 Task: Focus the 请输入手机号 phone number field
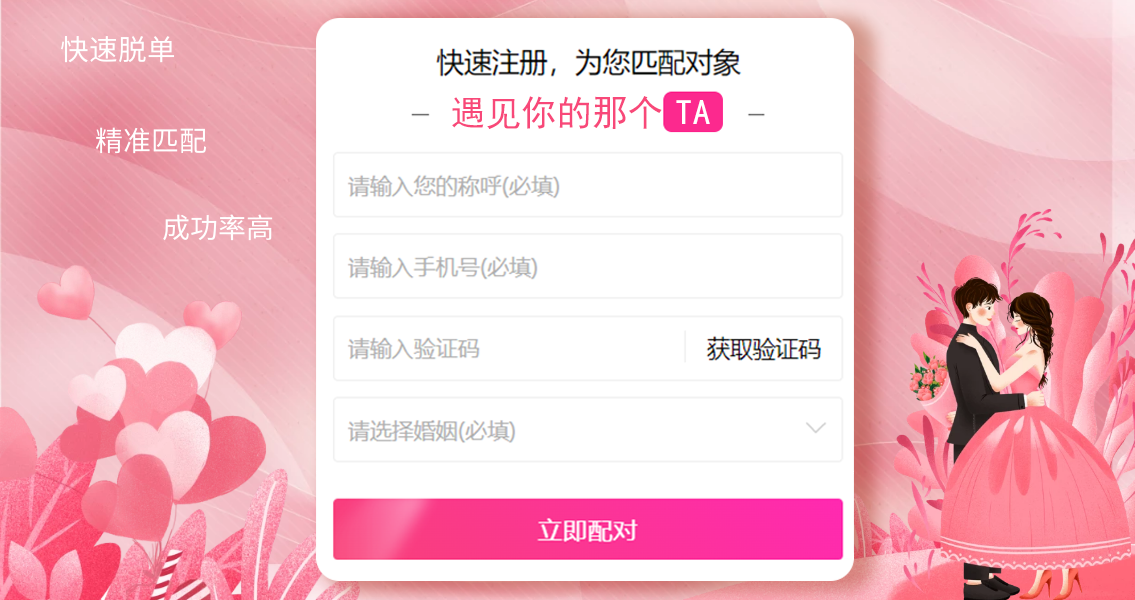pyautogui.click(x=588, y=266)
